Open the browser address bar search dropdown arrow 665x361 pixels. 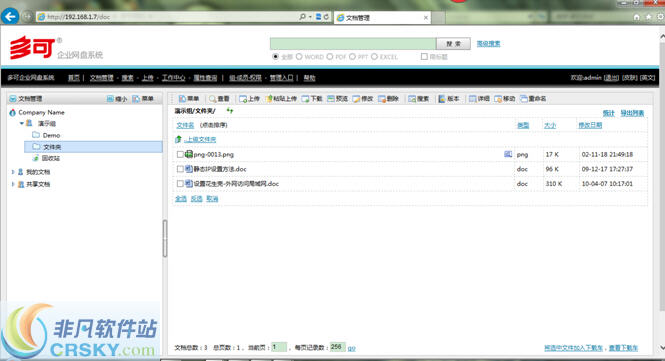click(x=310, y=17)
